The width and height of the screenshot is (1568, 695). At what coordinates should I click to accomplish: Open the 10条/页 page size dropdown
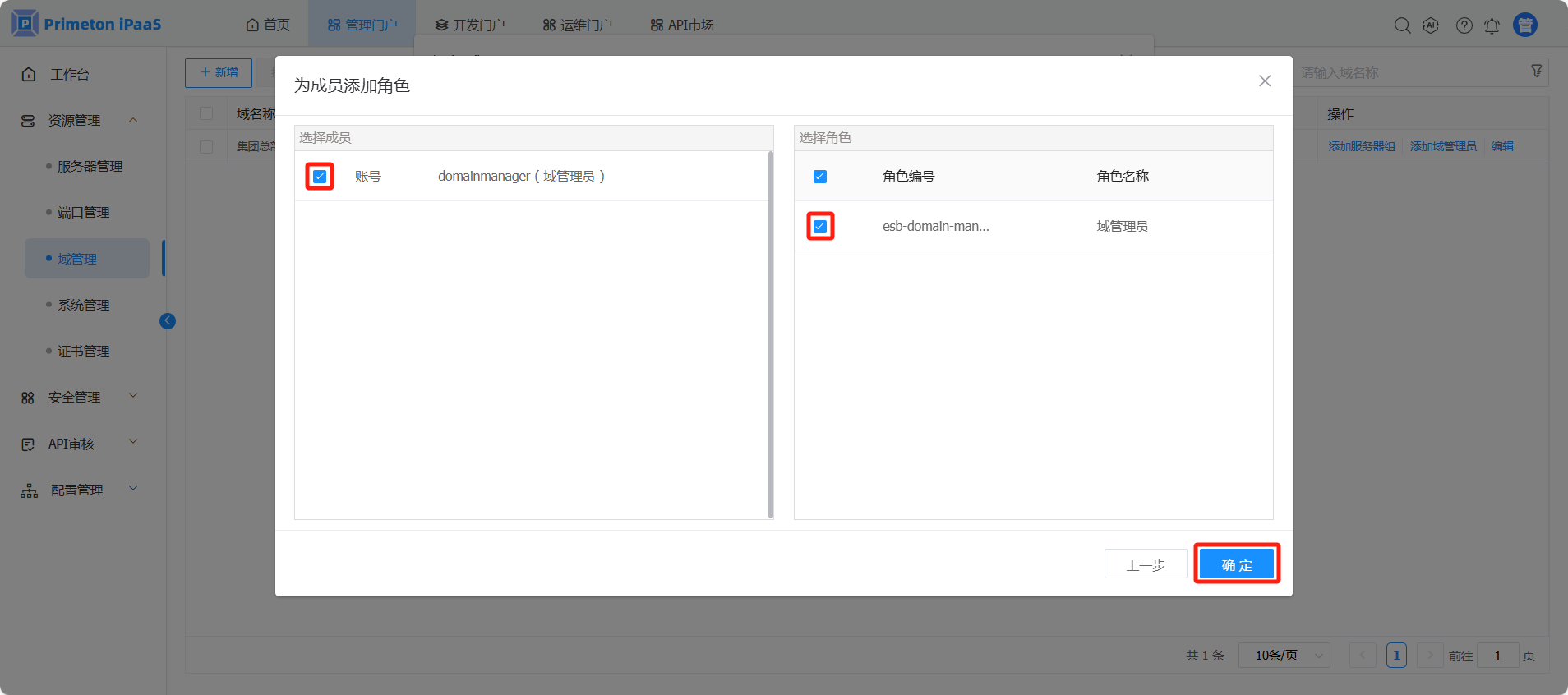click(x=1284, y=656)
